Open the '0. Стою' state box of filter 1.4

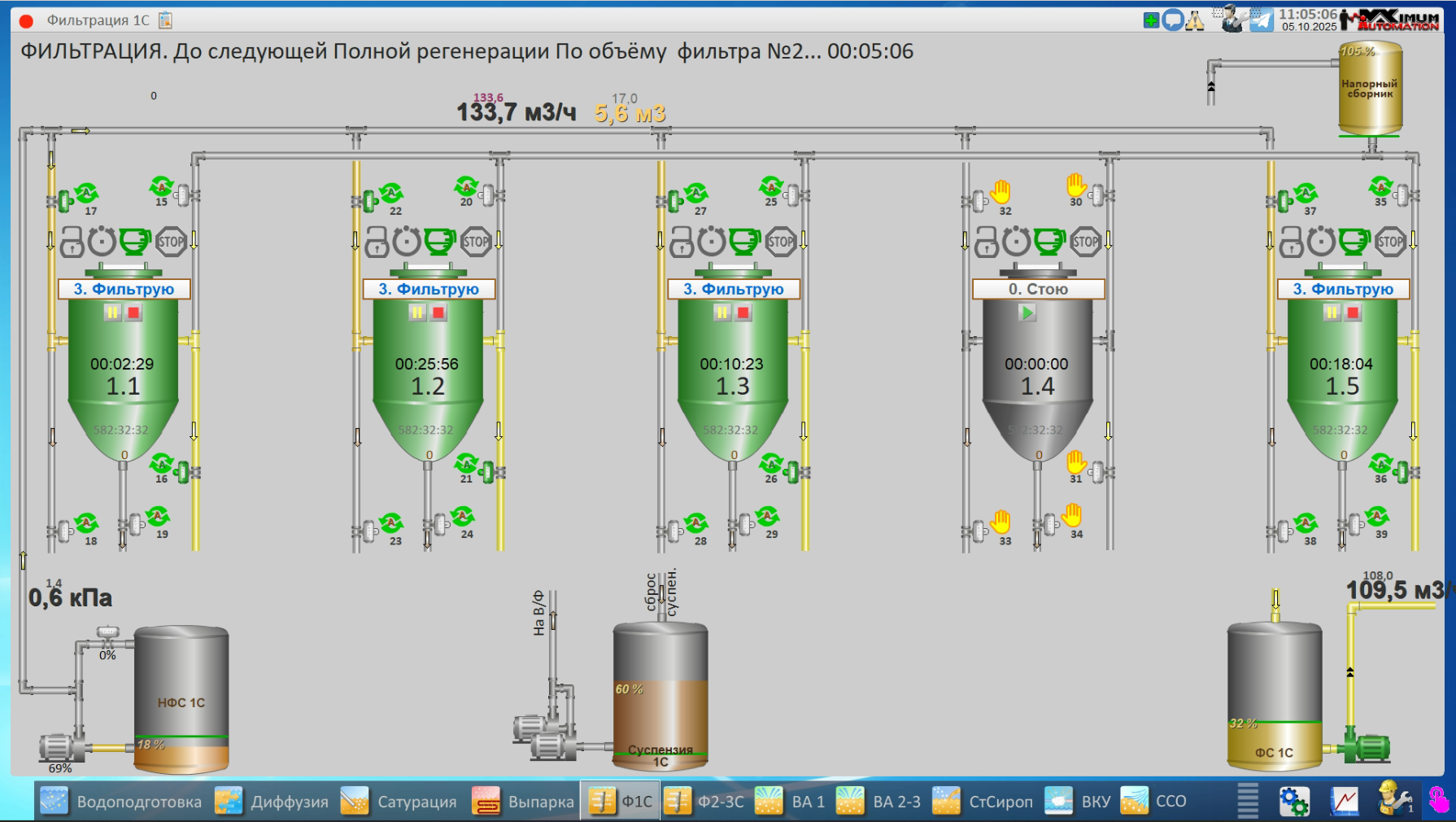point(1038,289)
